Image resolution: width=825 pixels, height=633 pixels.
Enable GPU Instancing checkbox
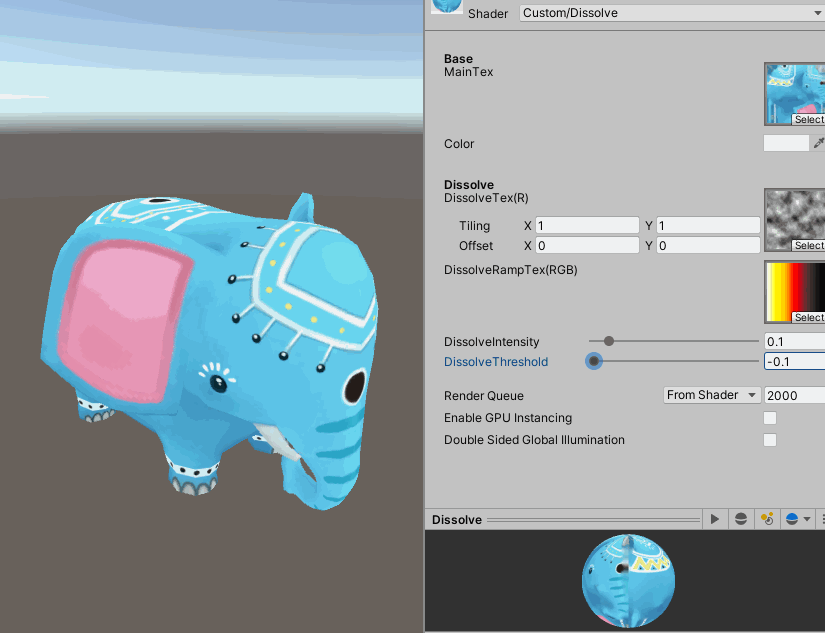[x=770, y=418]
